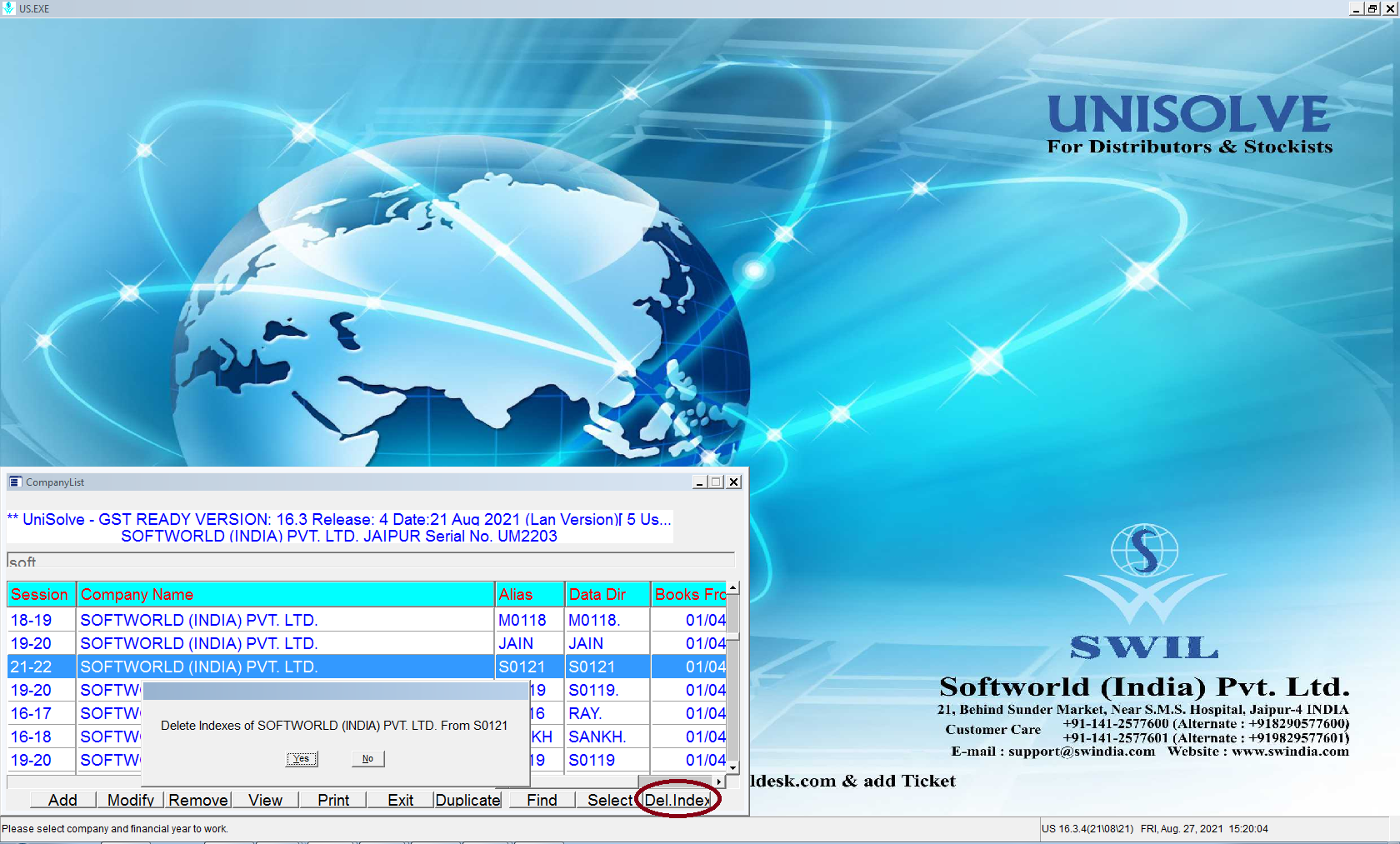Image resolution: width=1400 pixels, height=844 pixels.
Task: Confirm index deletion with Yes button
Action: [302, 758]
